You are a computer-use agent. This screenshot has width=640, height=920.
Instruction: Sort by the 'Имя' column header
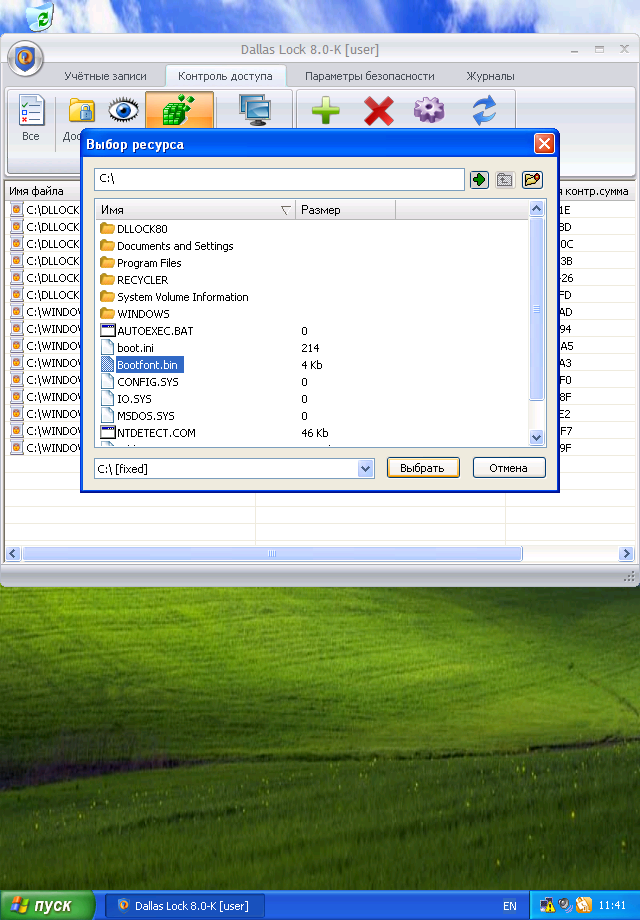point(195,210)
